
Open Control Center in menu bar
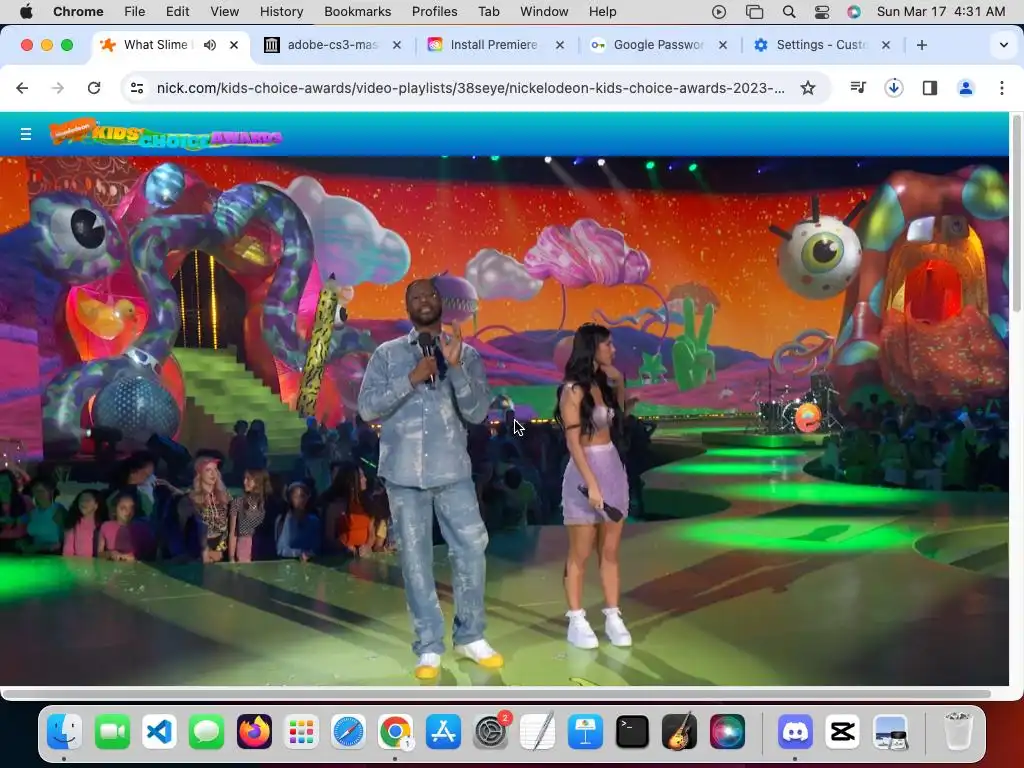[822, 11]
